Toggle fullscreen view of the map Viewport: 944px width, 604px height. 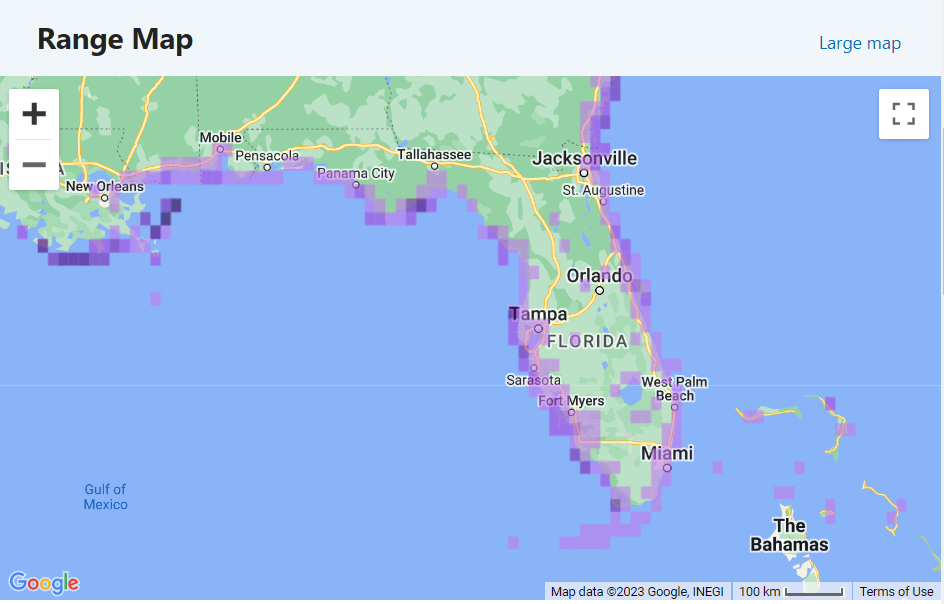[904, 114]
